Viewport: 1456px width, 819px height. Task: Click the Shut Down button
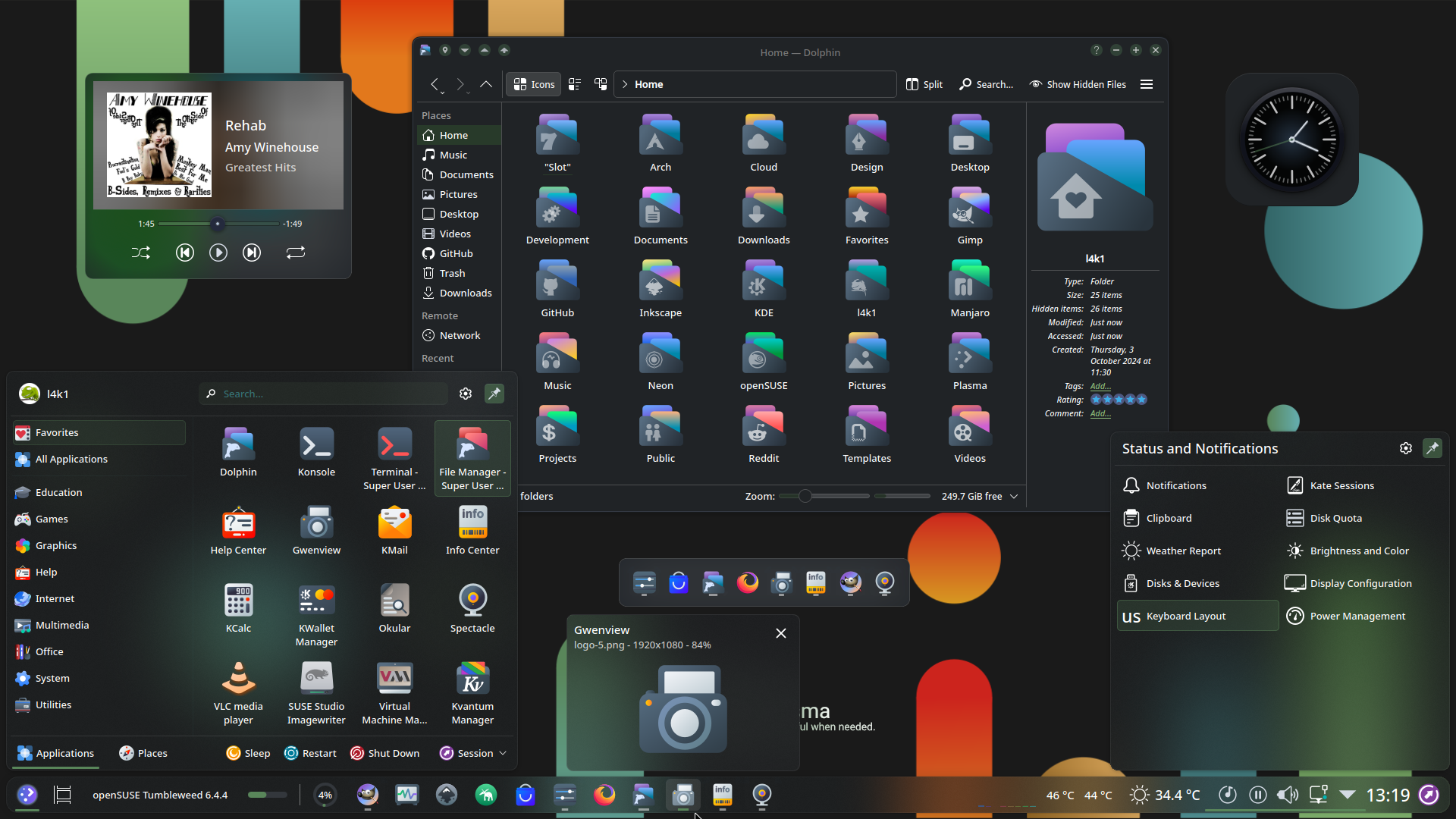pyautogui.click(x=384, y=753)
